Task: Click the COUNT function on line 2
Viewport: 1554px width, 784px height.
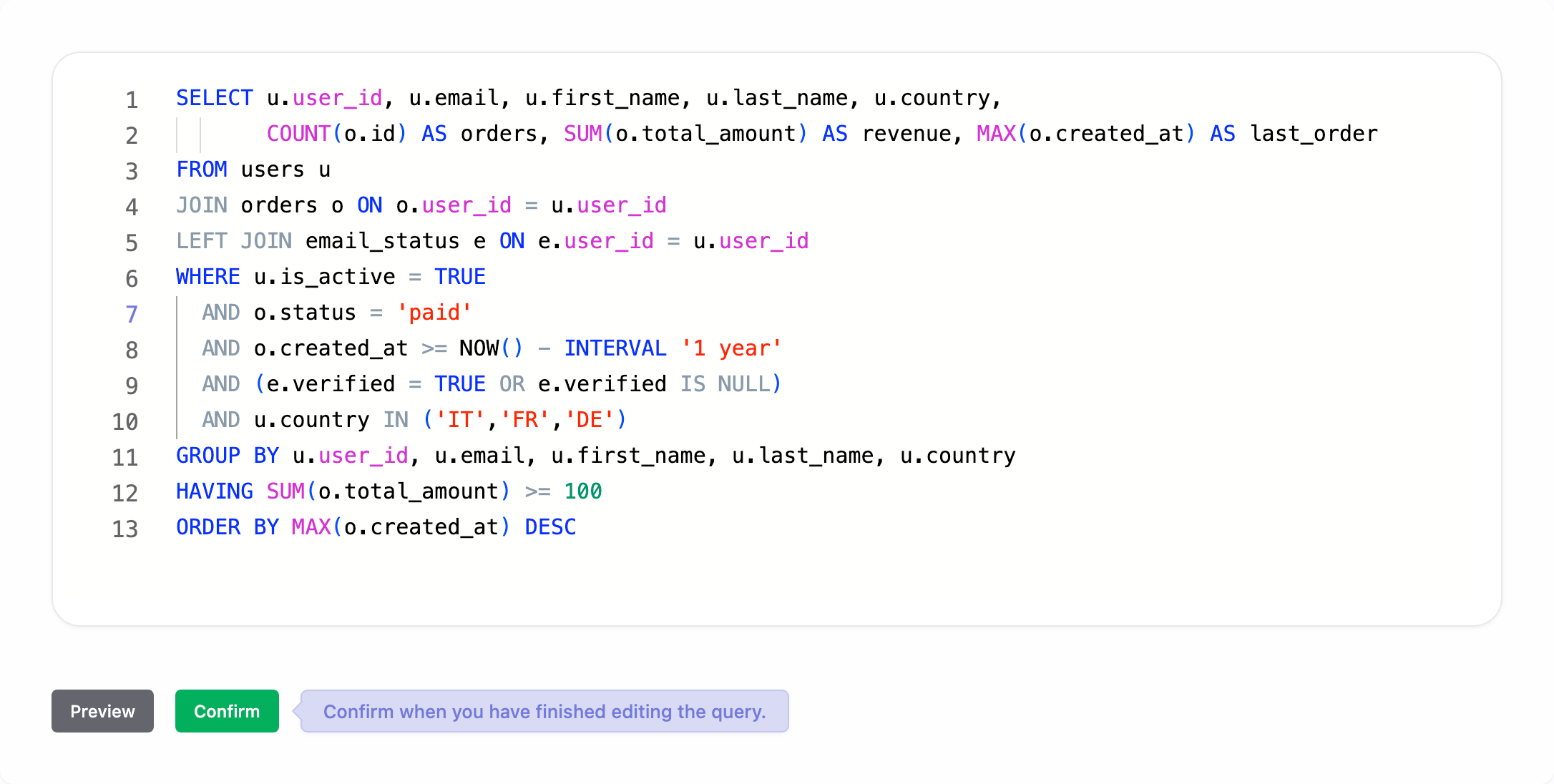Action: (x=298, y=134)
